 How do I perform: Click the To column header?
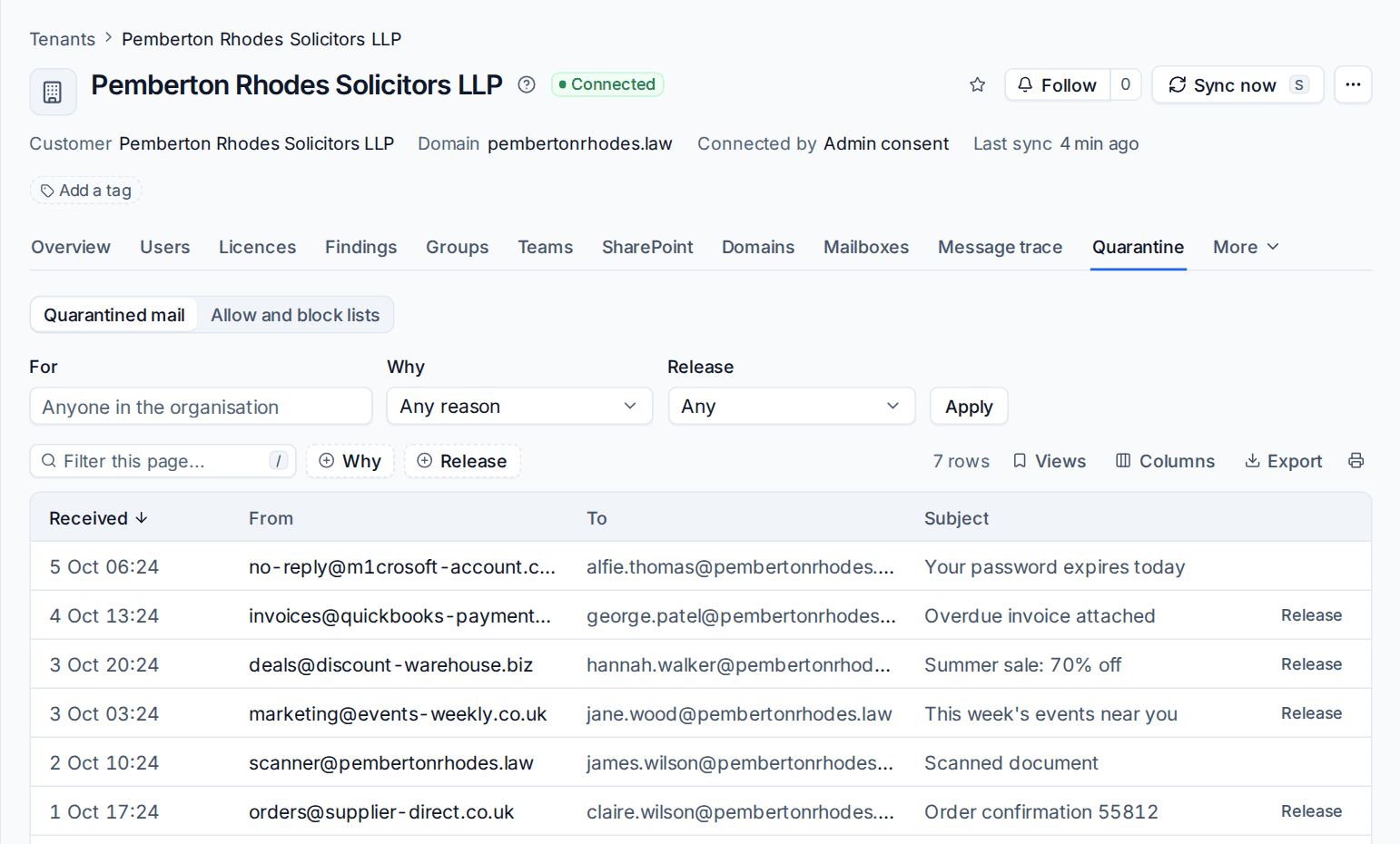(596, 518)
